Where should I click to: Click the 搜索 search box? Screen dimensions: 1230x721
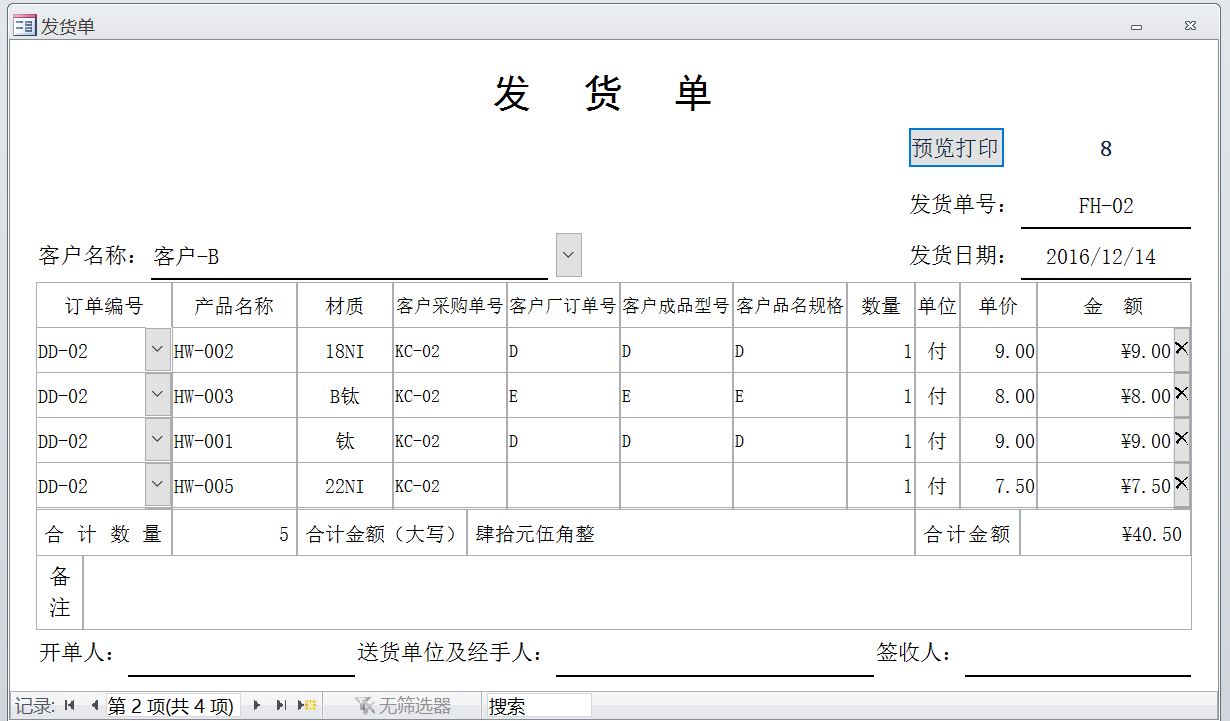[x=537, y=706]
